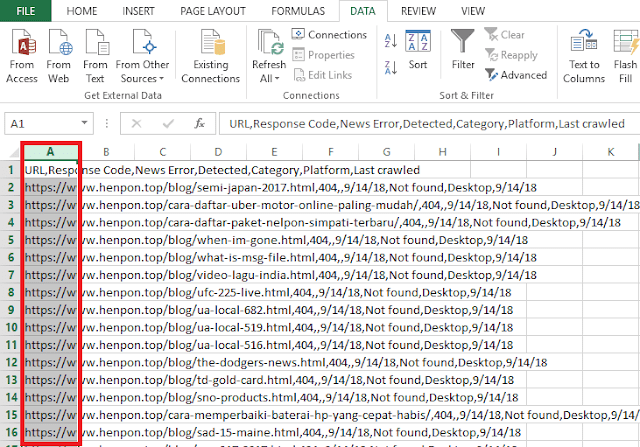Select column G header

[387, 152]
